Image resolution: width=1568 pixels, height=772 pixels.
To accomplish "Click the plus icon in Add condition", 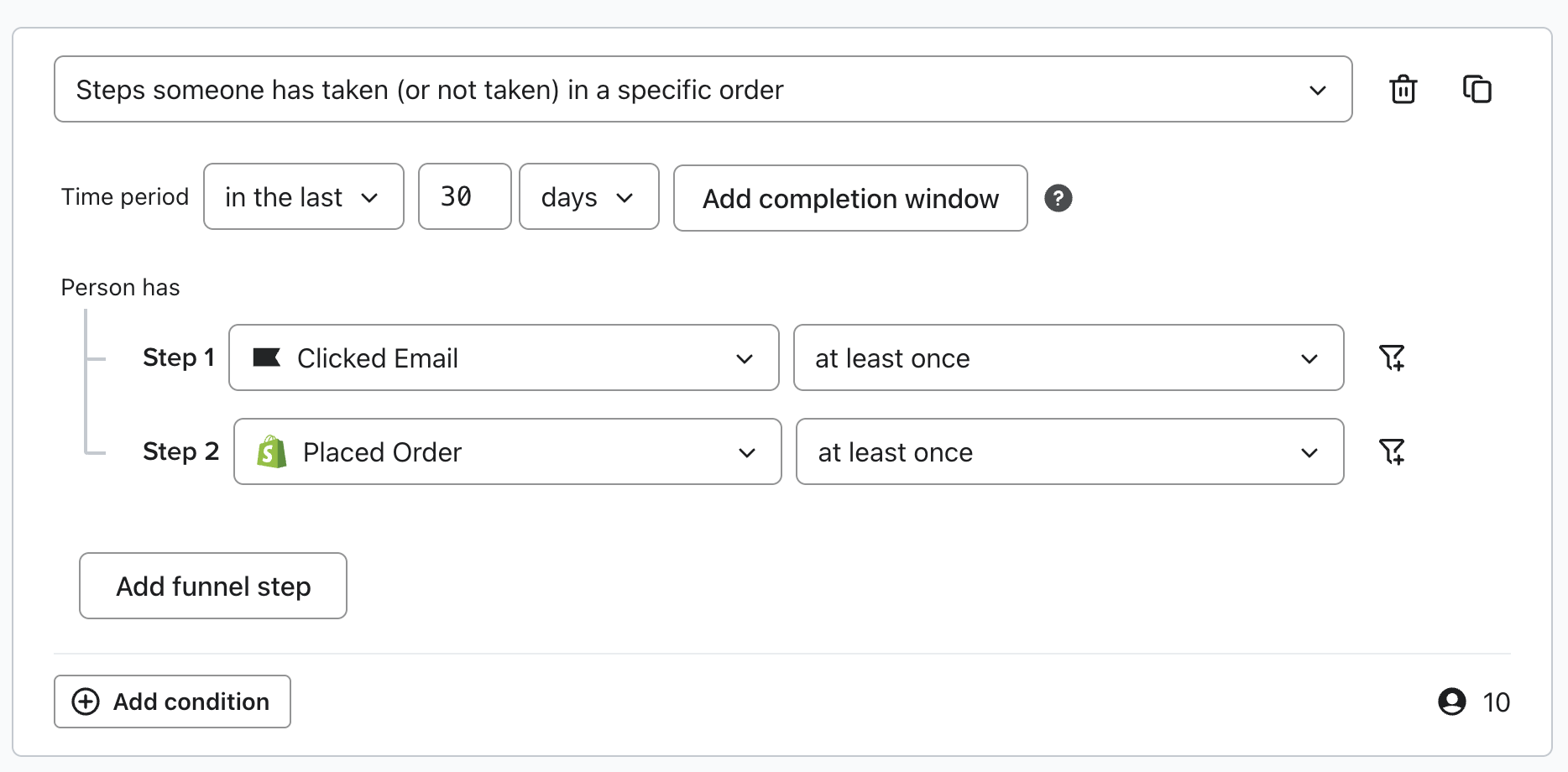I will coord(86,702).
